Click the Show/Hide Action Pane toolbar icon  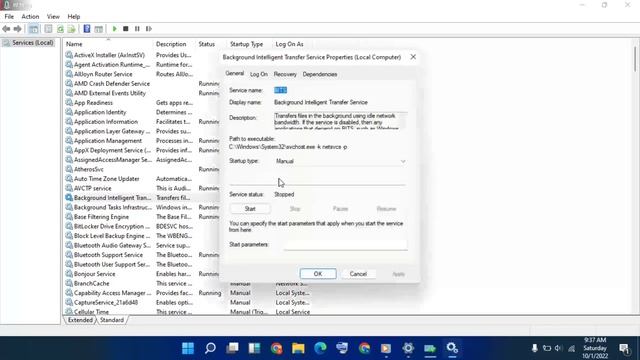pos(98,29)
